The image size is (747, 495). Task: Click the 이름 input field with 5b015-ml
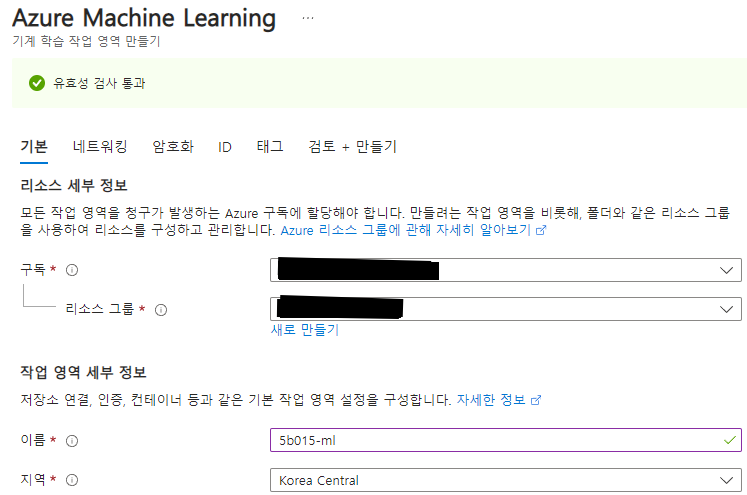pyautogui.click(x=505, y=440)
